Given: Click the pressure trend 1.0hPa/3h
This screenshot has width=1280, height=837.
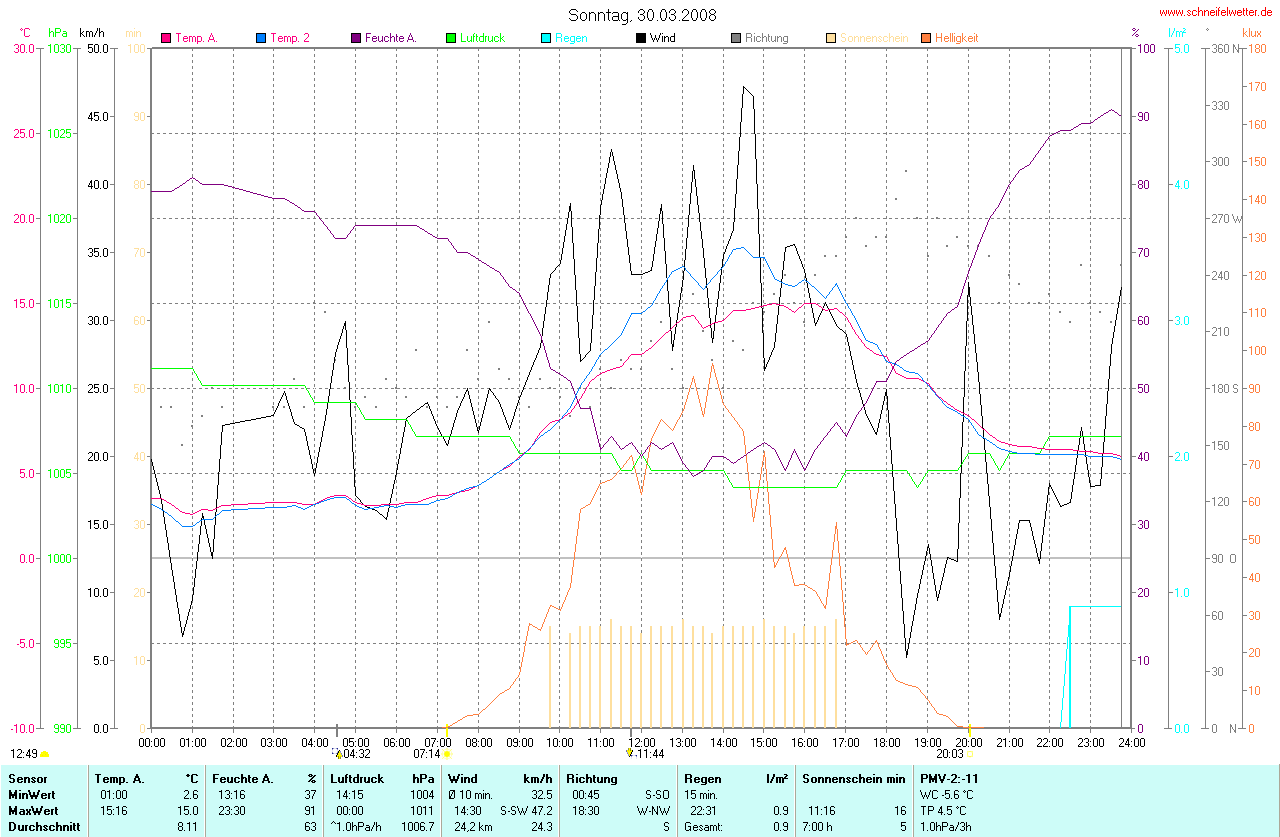Looking at the screenshot, I should (947, 827).
